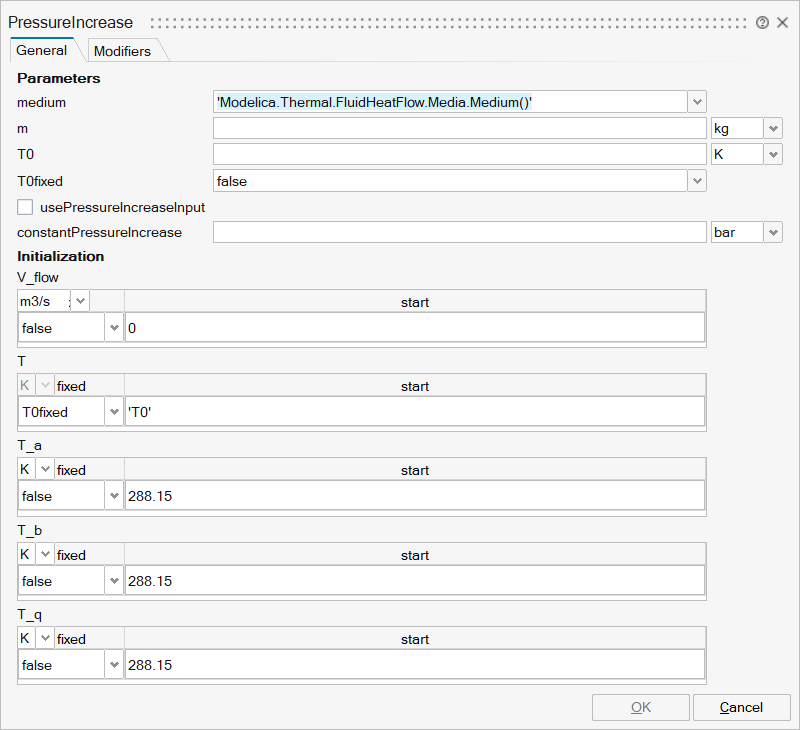Expand the kg unit dropdown for m
The image size is (800, 730).
773,128
